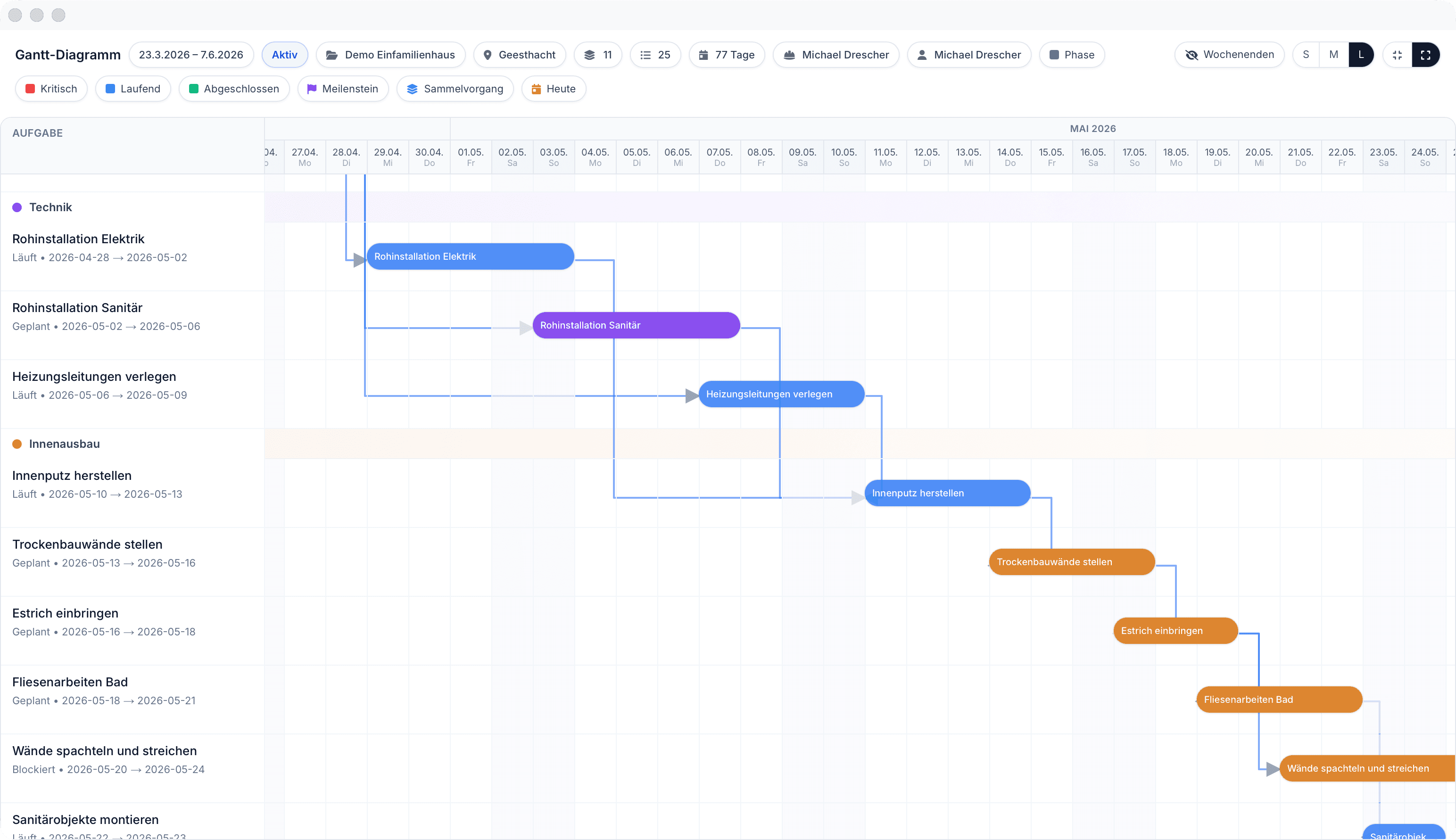This screenshot has width=1456, height=840.
Task: Select the purple Rohinstallation Sanitär bar
Action: [x=636, y=325]
